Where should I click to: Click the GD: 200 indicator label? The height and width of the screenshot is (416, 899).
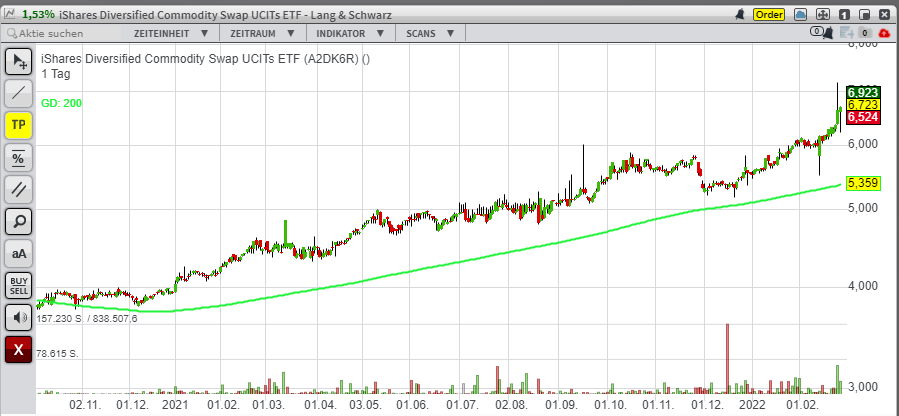click(61, 103)
